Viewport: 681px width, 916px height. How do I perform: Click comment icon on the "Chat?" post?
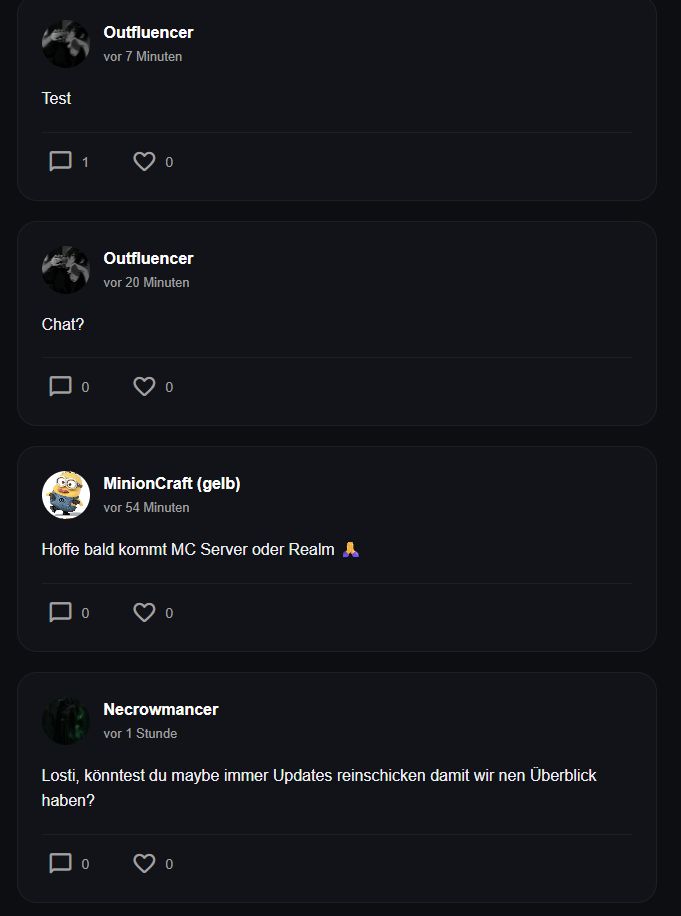[x=61, y=386]
